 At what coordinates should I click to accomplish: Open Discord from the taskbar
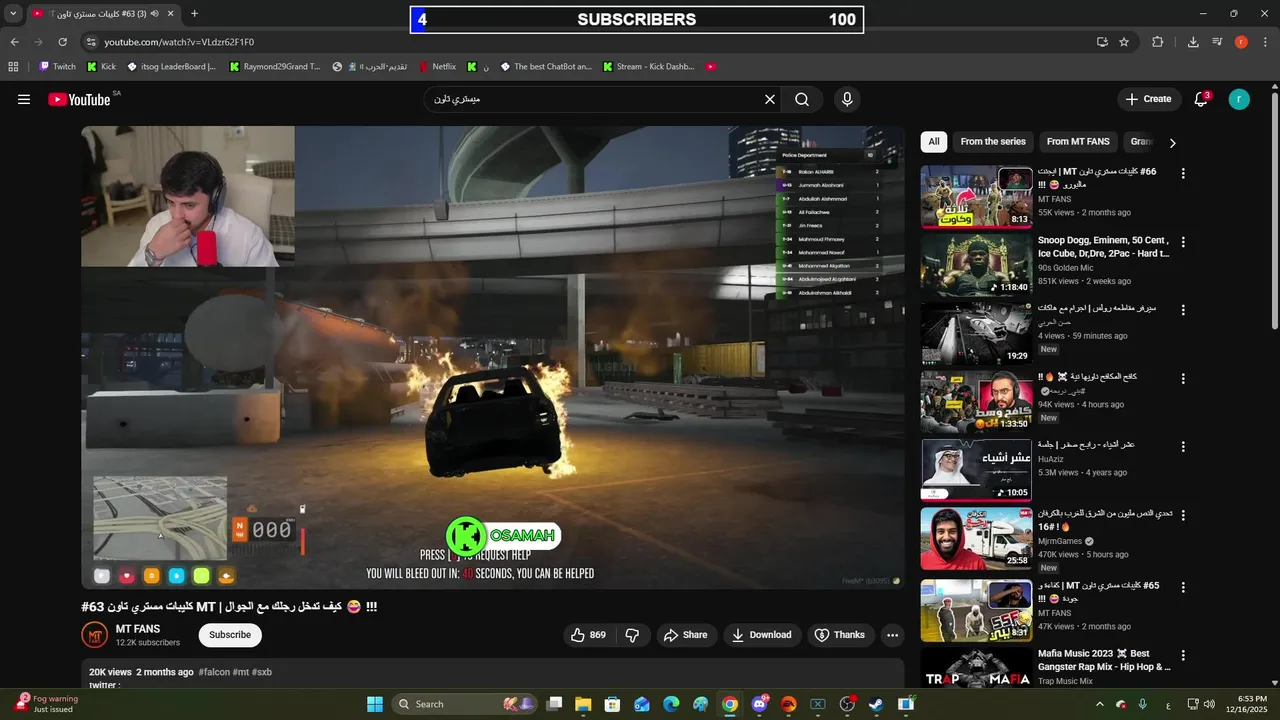click(x=759, y=704)
